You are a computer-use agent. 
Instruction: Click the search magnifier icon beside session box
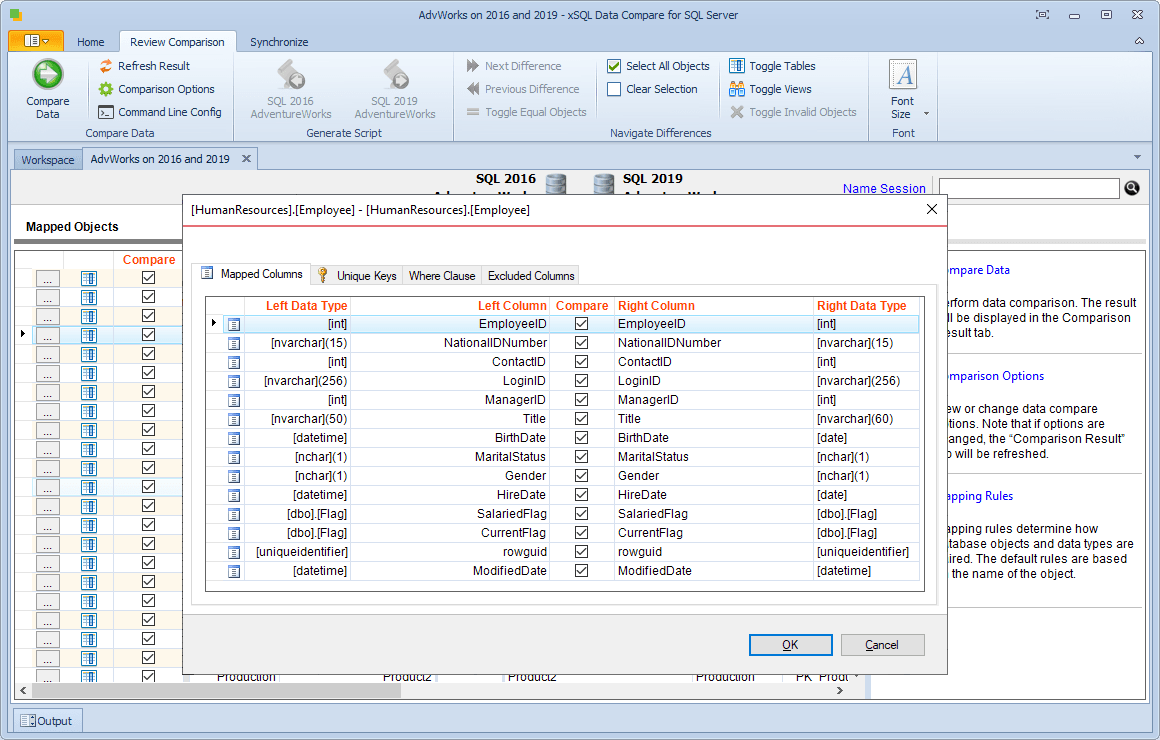[1132, 188]
